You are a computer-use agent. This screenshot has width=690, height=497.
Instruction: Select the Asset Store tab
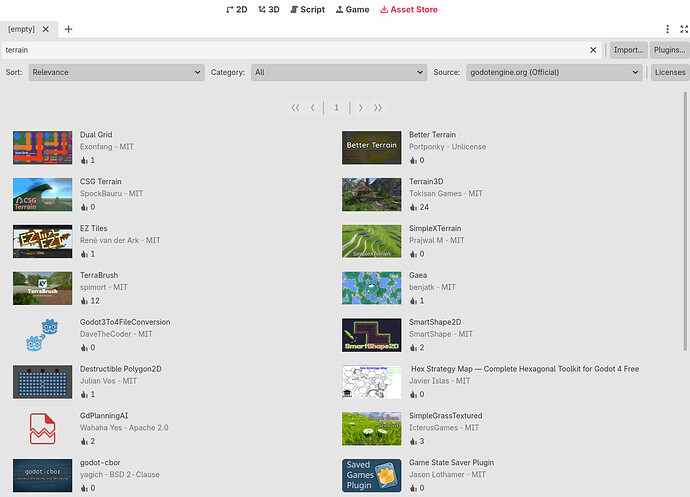pyautogui.click(x=409, y=9)
